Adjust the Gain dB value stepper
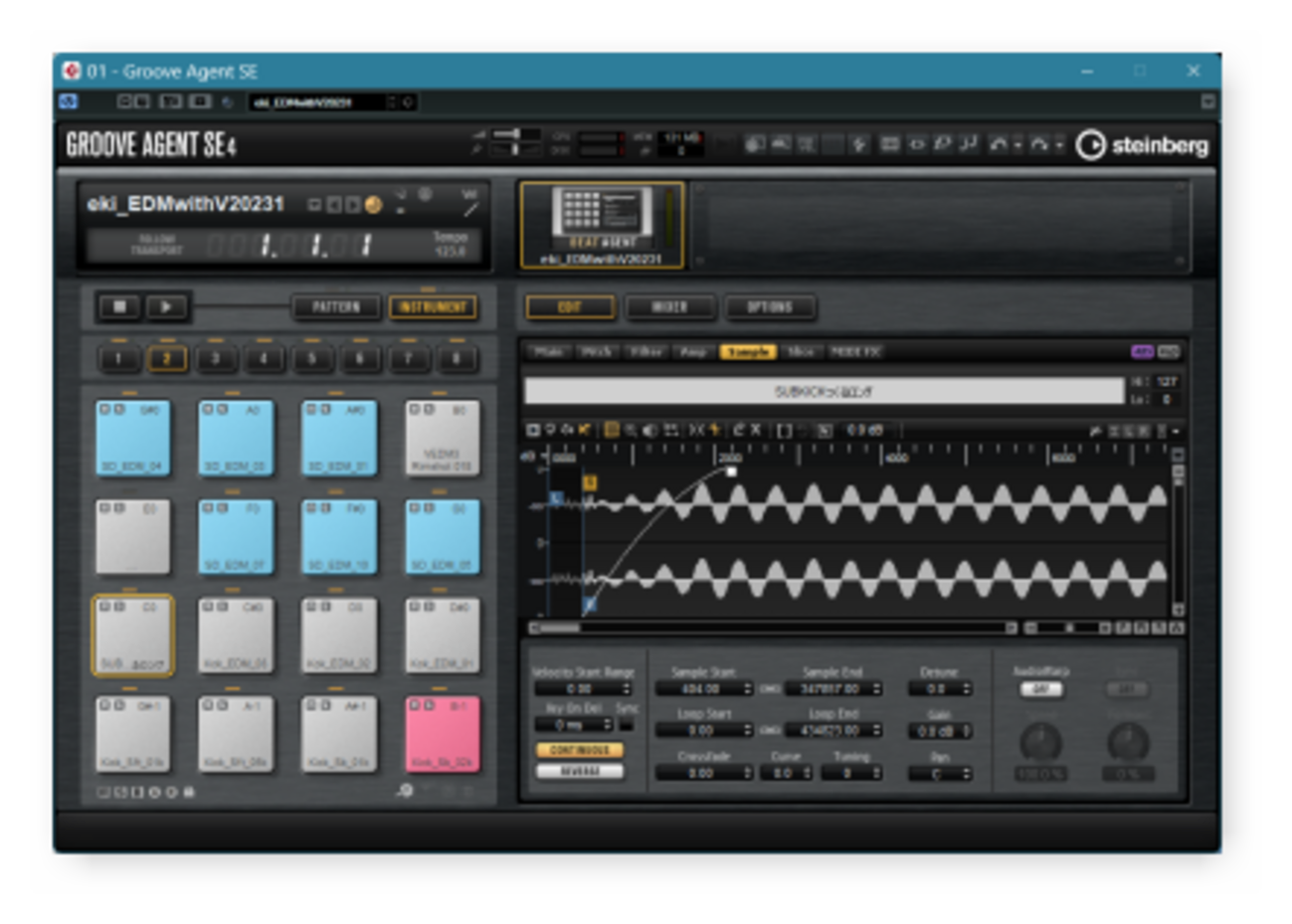Image resolution: width=1292 pixels, height=924 pixels. pos(940,731)
